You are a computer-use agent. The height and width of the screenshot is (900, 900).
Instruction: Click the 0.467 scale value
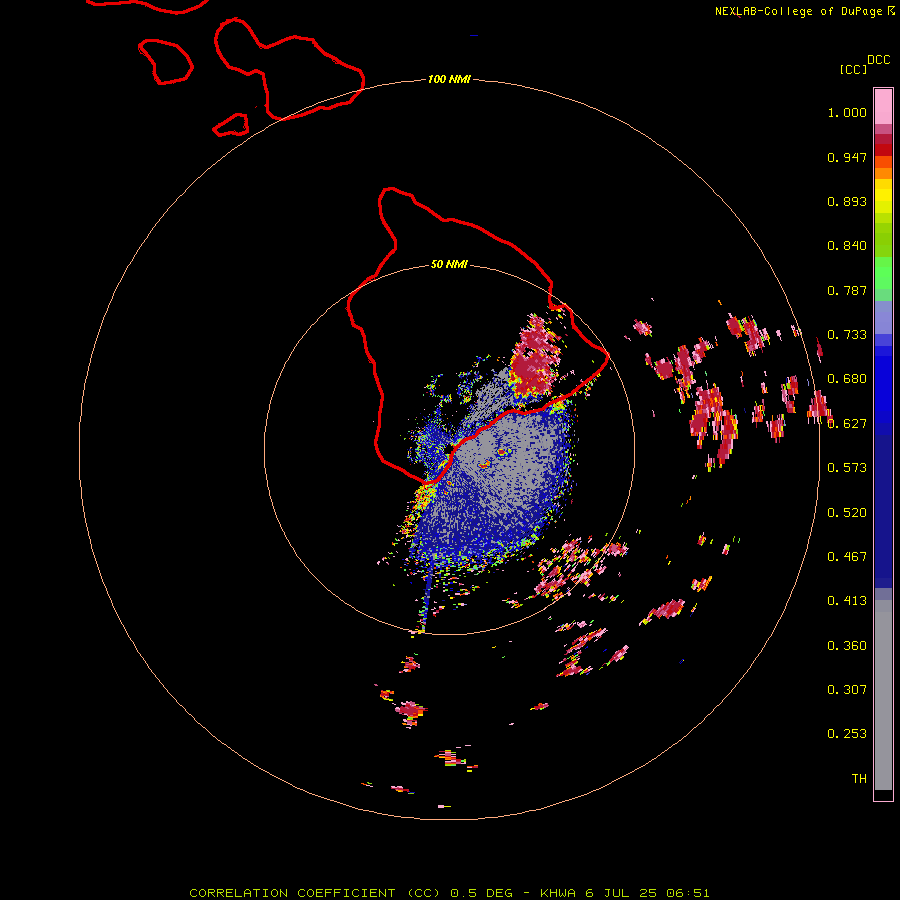847,557
